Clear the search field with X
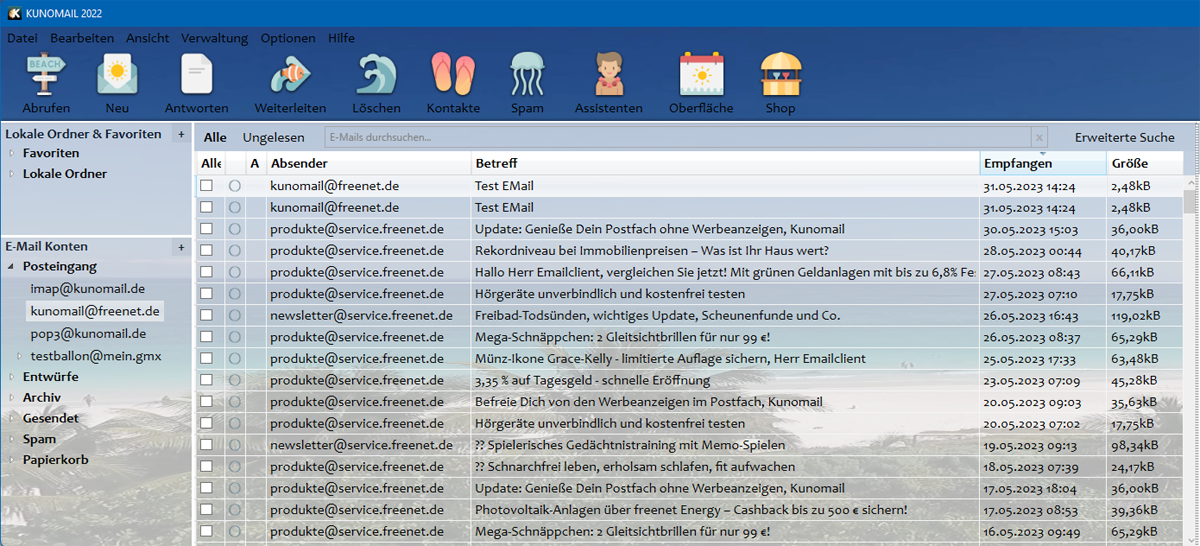Image resolution: width=1200 pixels, height=546 pixels. [1040, 137]
